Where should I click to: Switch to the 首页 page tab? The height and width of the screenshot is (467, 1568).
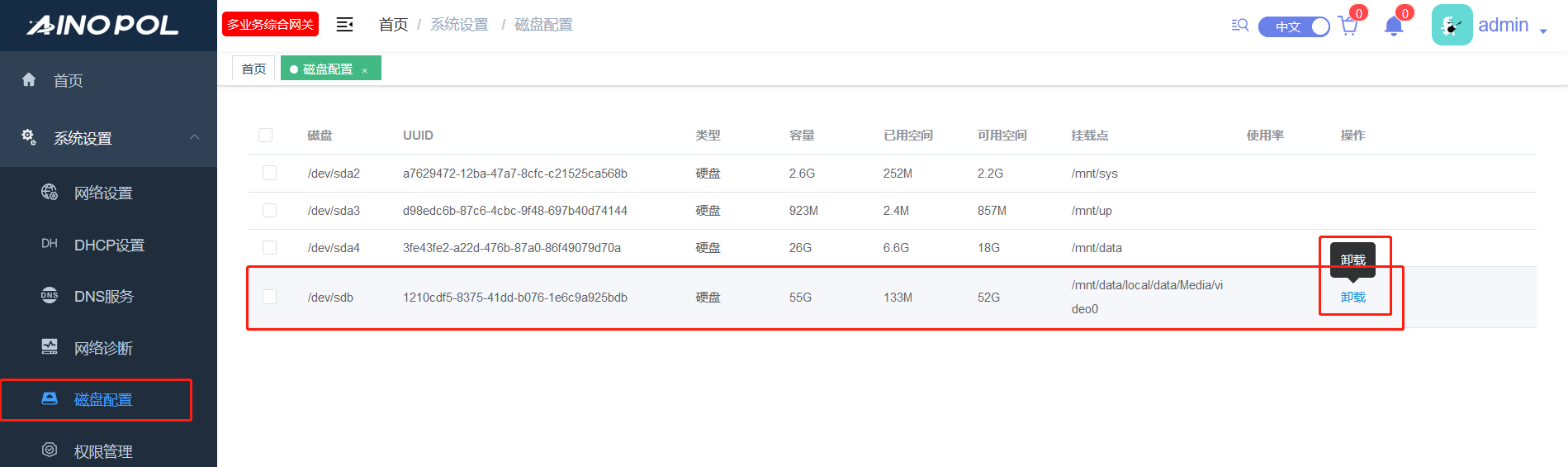point(253,69)
